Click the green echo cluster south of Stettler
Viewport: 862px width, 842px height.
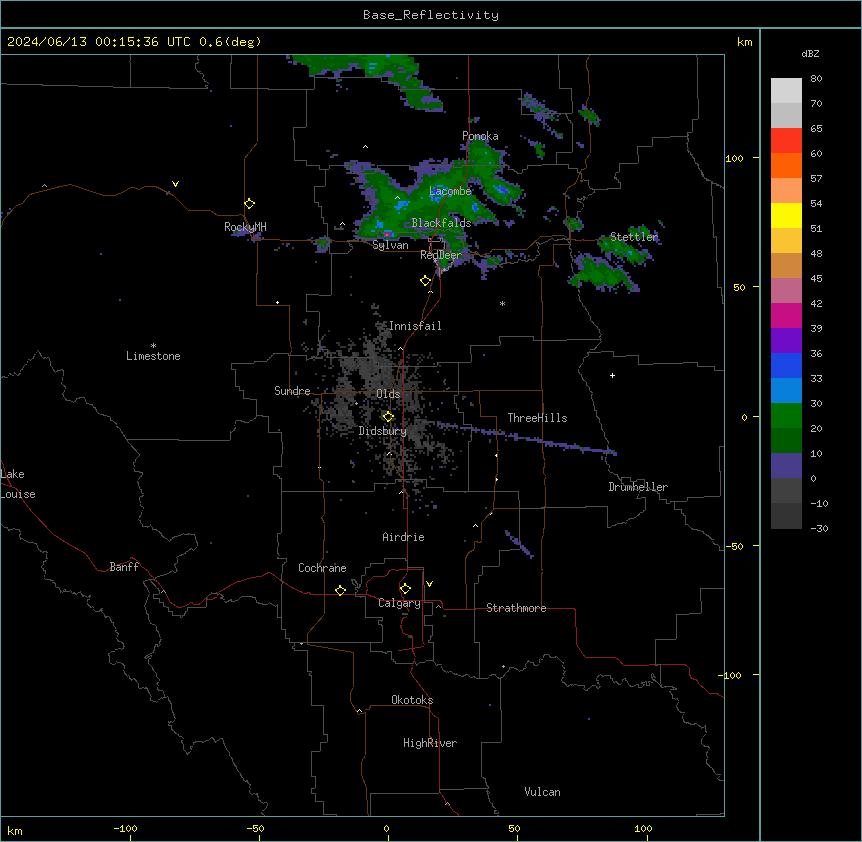click(x=603, y=273)
